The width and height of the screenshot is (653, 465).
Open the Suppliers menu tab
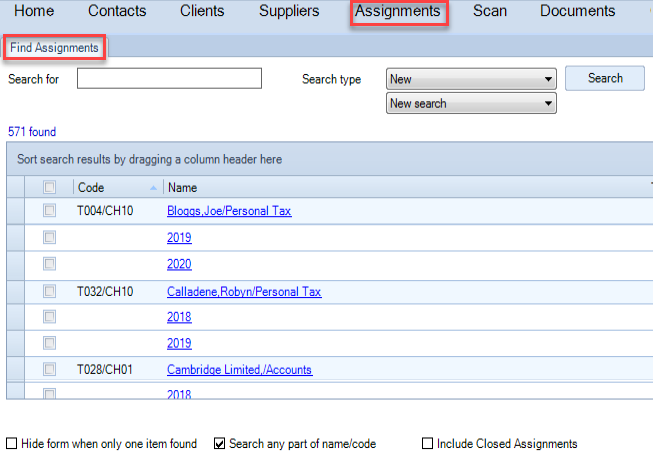pyautogui.click(x=289, y=11)
